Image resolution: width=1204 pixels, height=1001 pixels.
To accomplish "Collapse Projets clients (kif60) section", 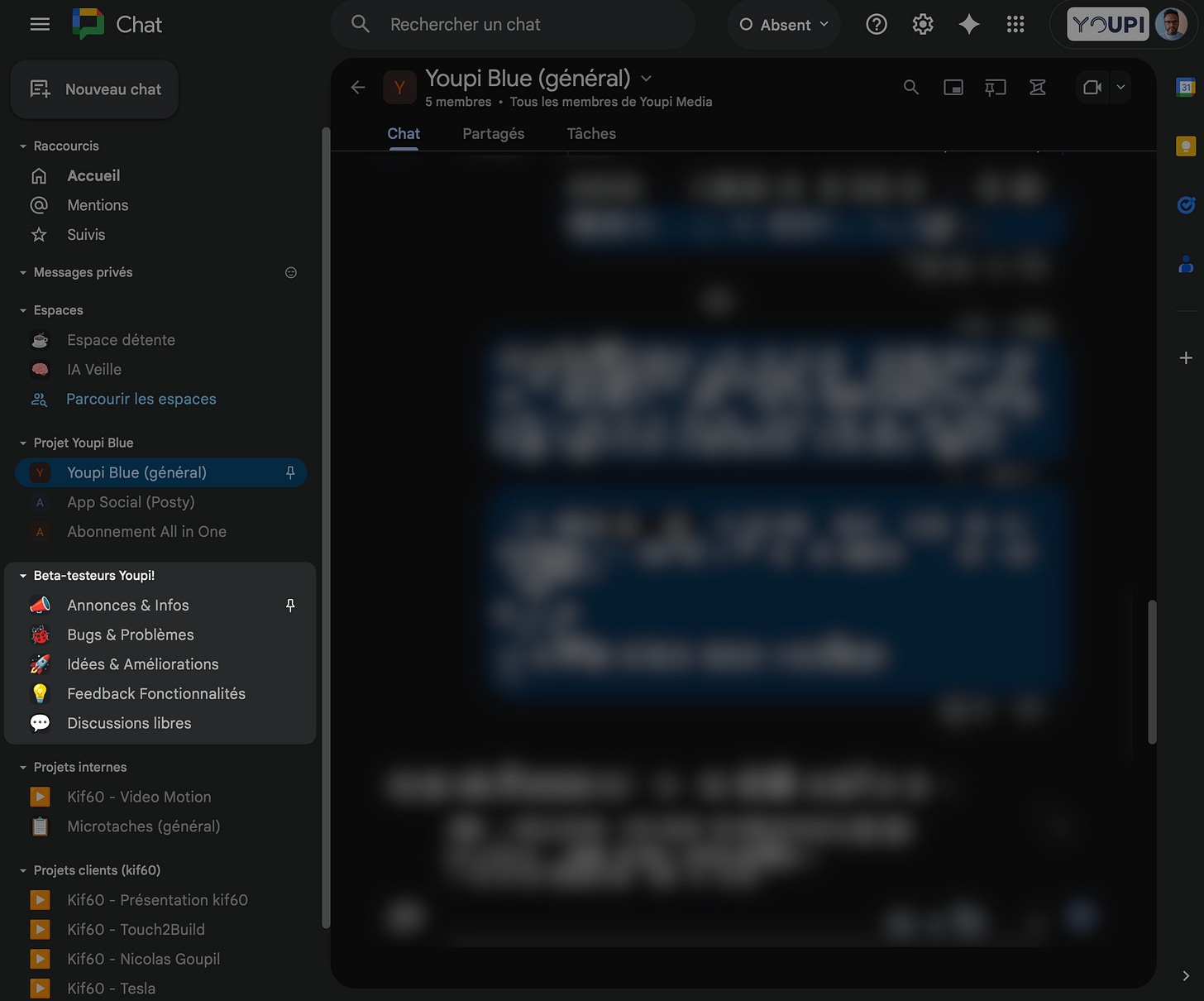I will point(23,871).
